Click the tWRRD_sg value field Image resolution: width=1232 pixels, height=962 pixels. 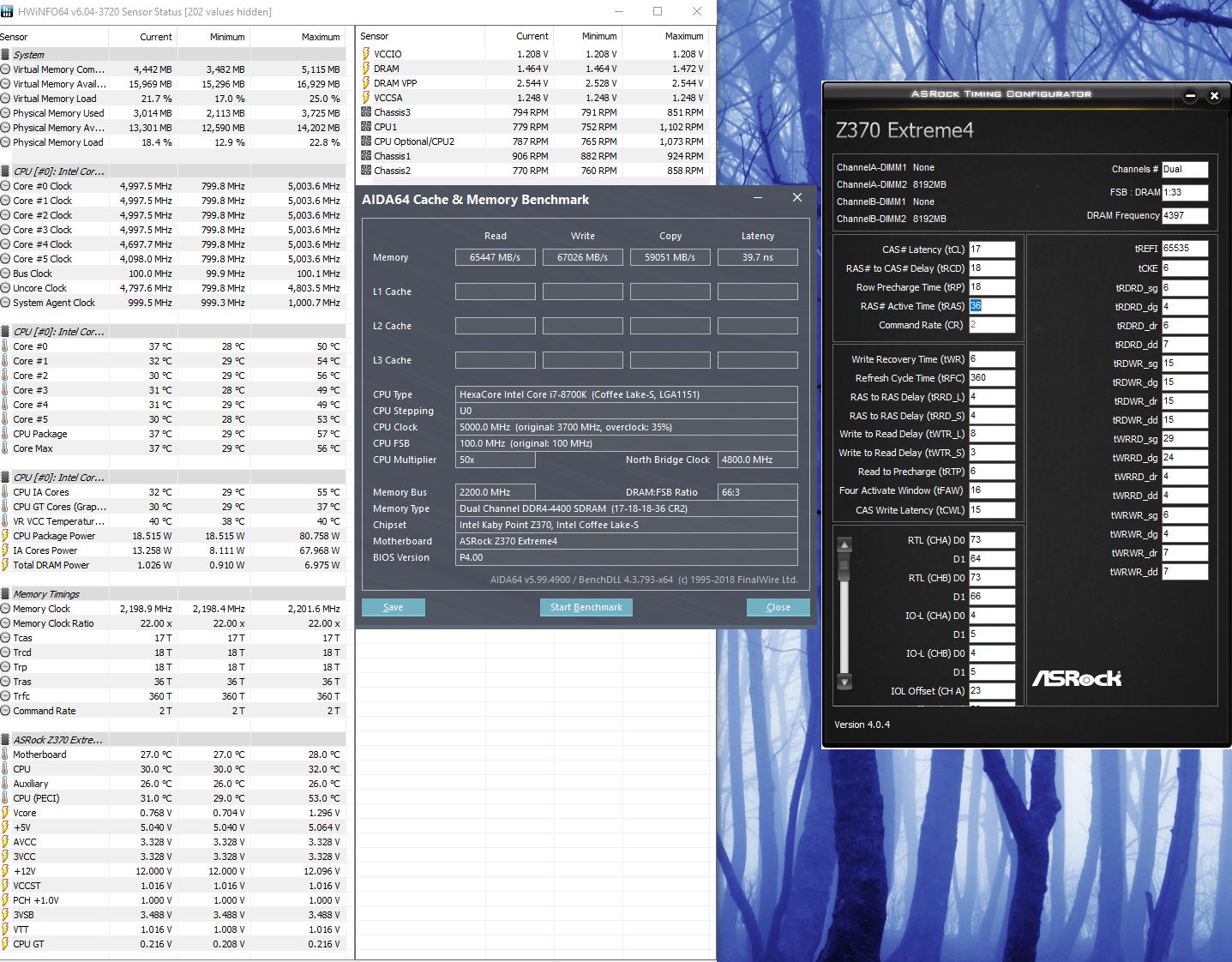tap(1185, 439)
